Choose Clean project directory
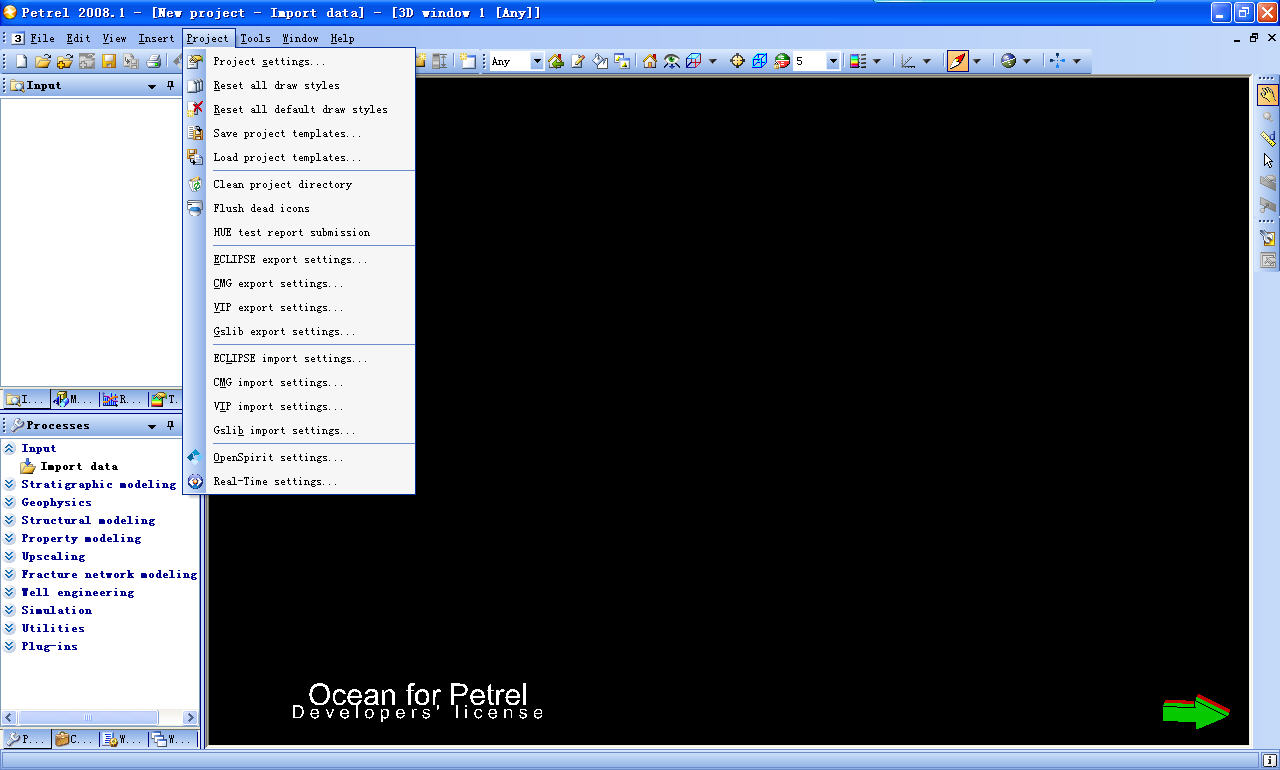This screenshot has height=770, width=1280. tap(299, 184)
